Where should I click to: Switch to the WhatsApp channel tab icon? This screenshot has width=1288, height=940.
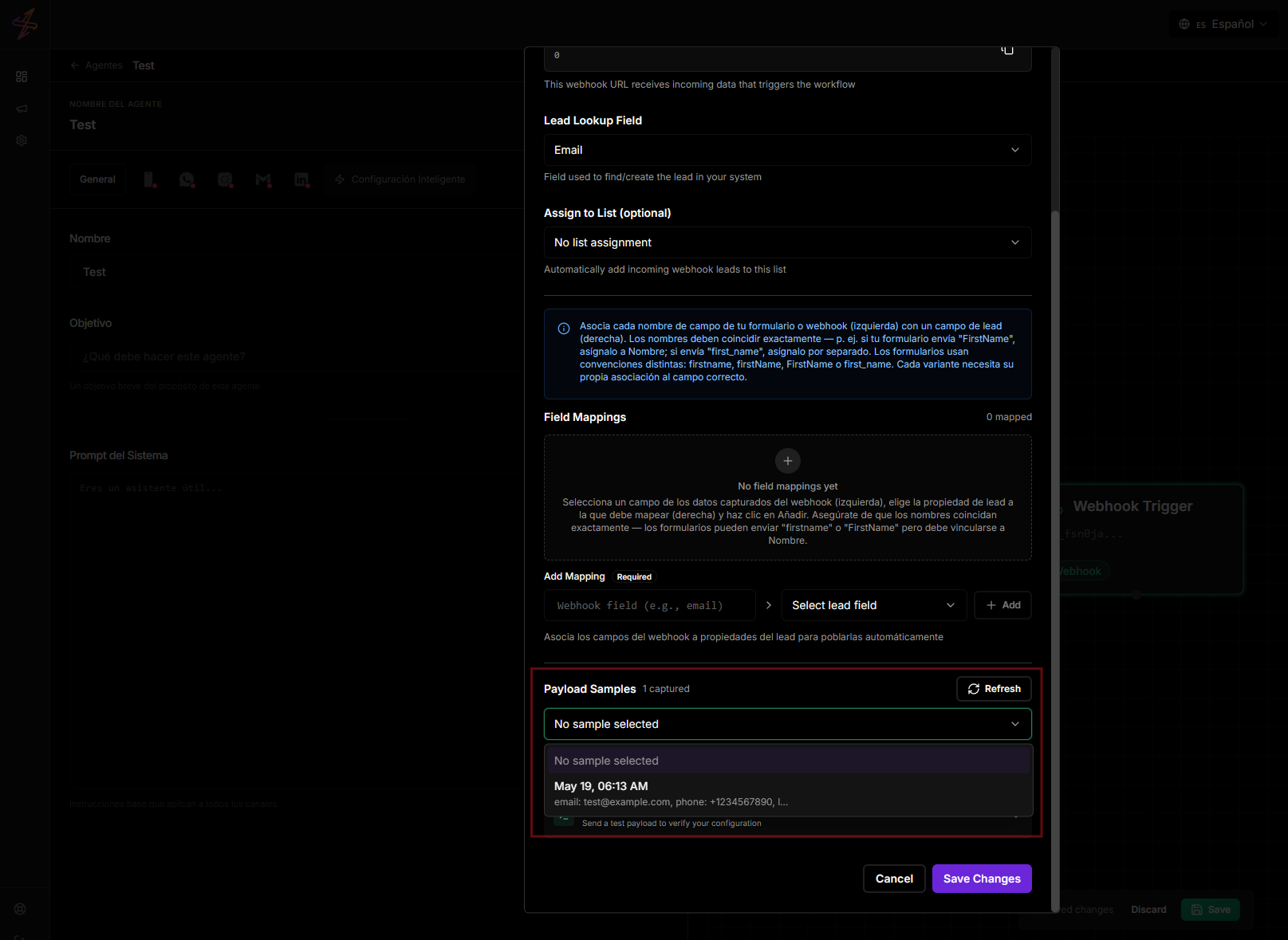pos(187,179)
